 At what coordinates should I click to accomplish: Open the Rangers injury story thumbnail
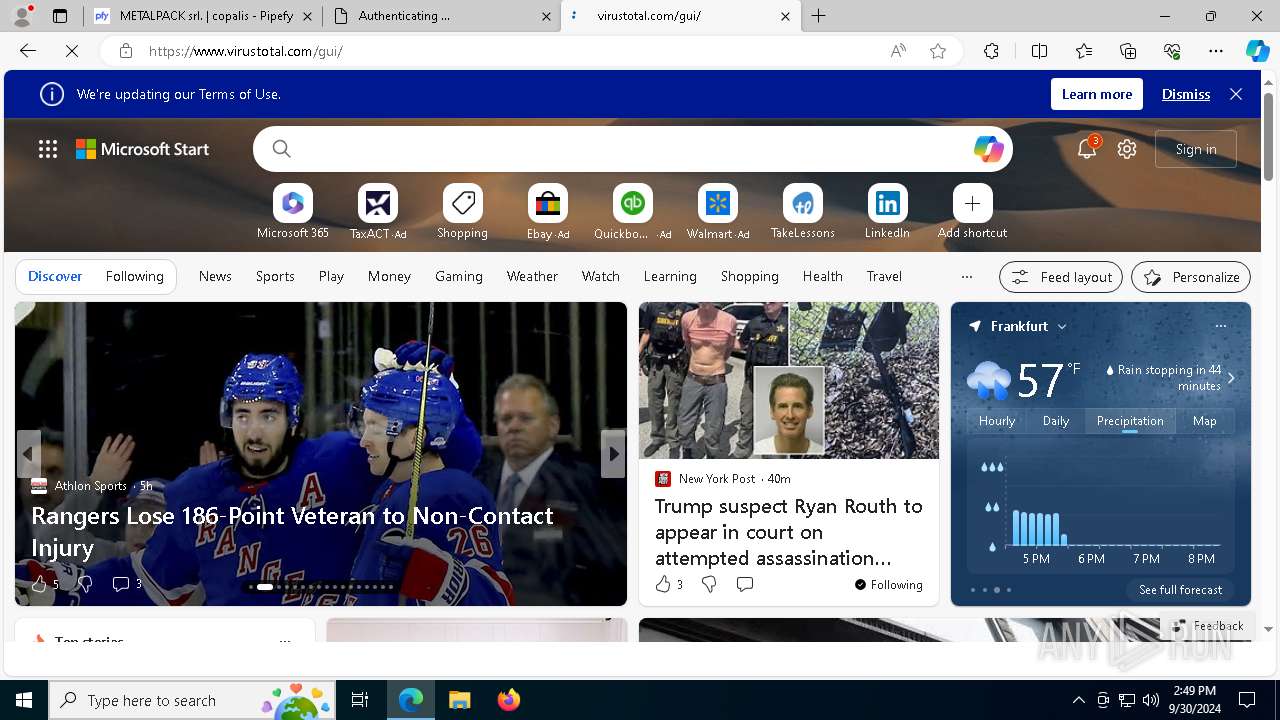tap(321, 454)
